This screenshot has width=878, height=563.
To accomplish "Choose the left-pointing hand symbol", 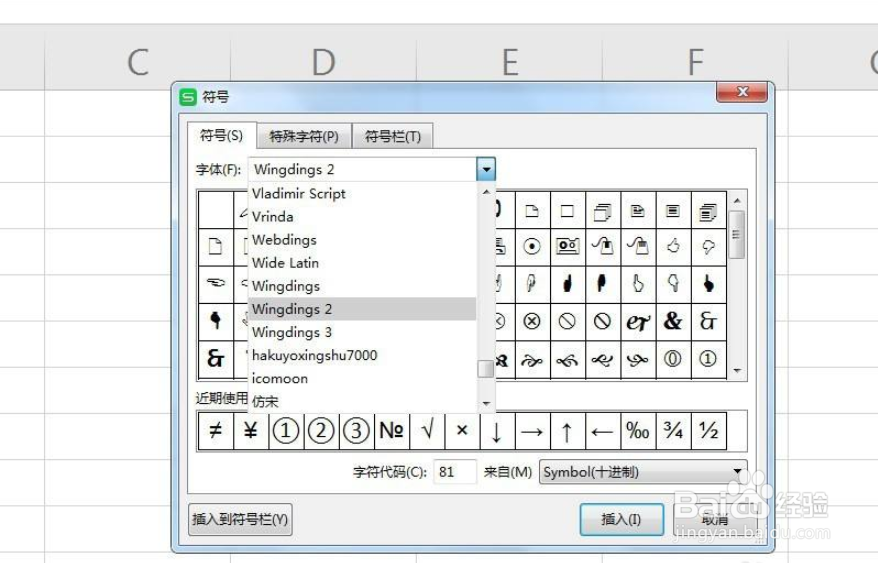I will coord(216,283).
